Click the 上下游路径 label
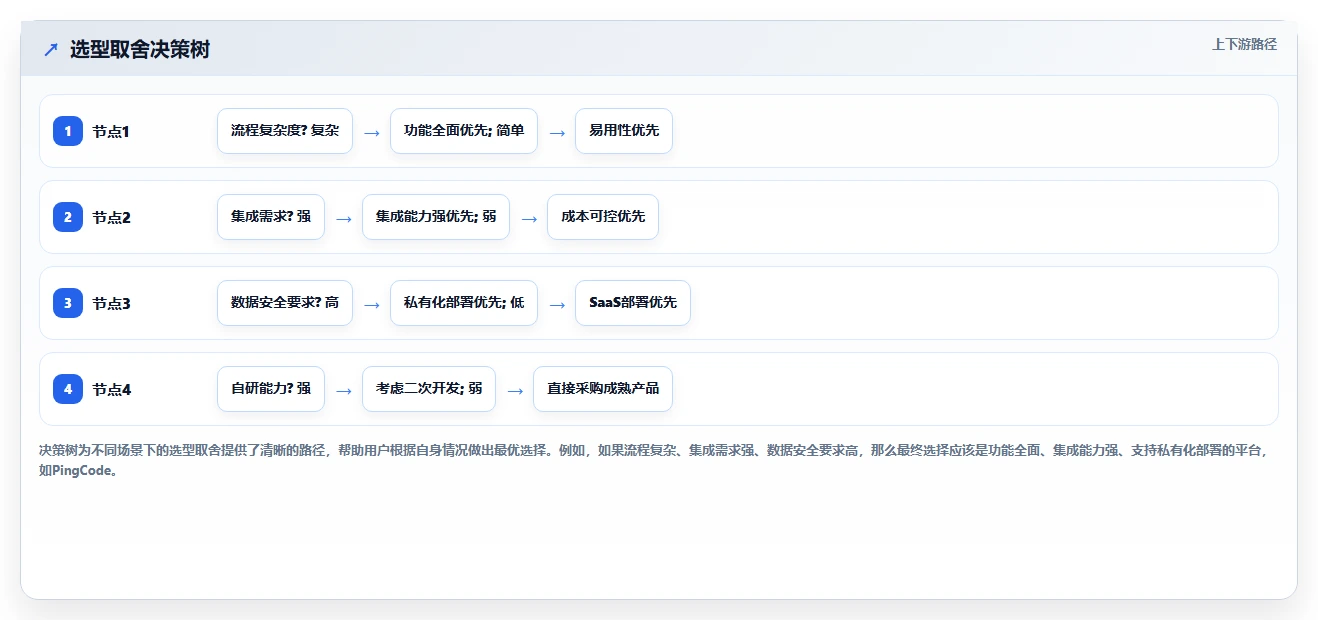The height and width of the screenshot is (620, 1318). pos(1244,44)
